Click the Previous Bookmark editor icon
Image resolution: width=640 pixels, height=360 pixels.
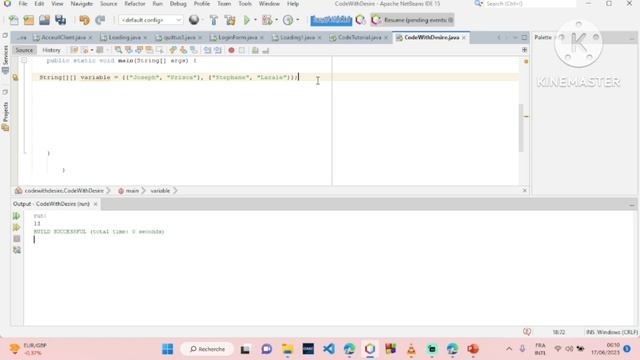click(x=173, y=50)
